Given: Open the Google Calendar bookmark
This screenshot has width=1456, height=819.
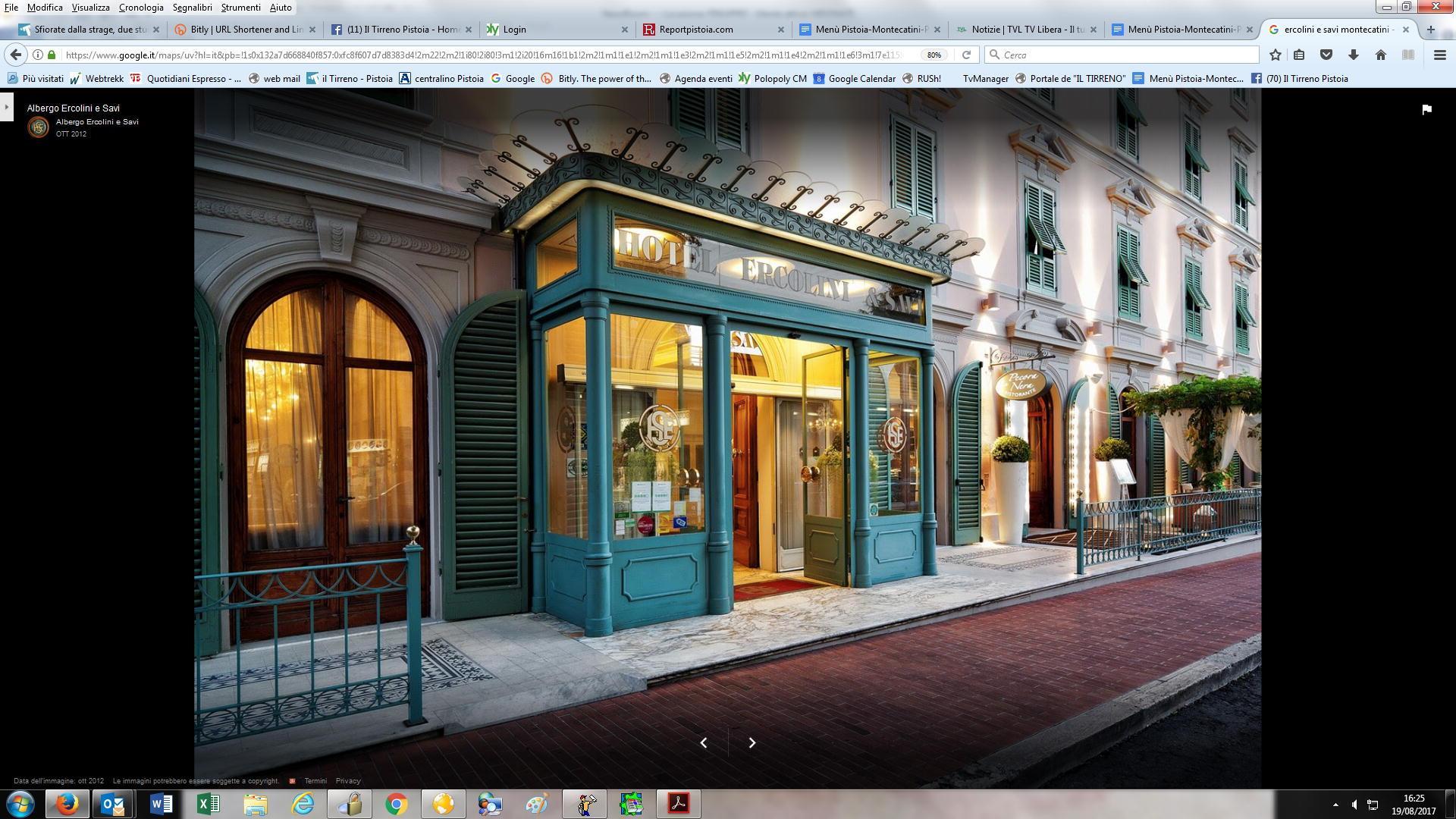Looking at the screenshot, I should pyautogui.click(x=855, y=78).
